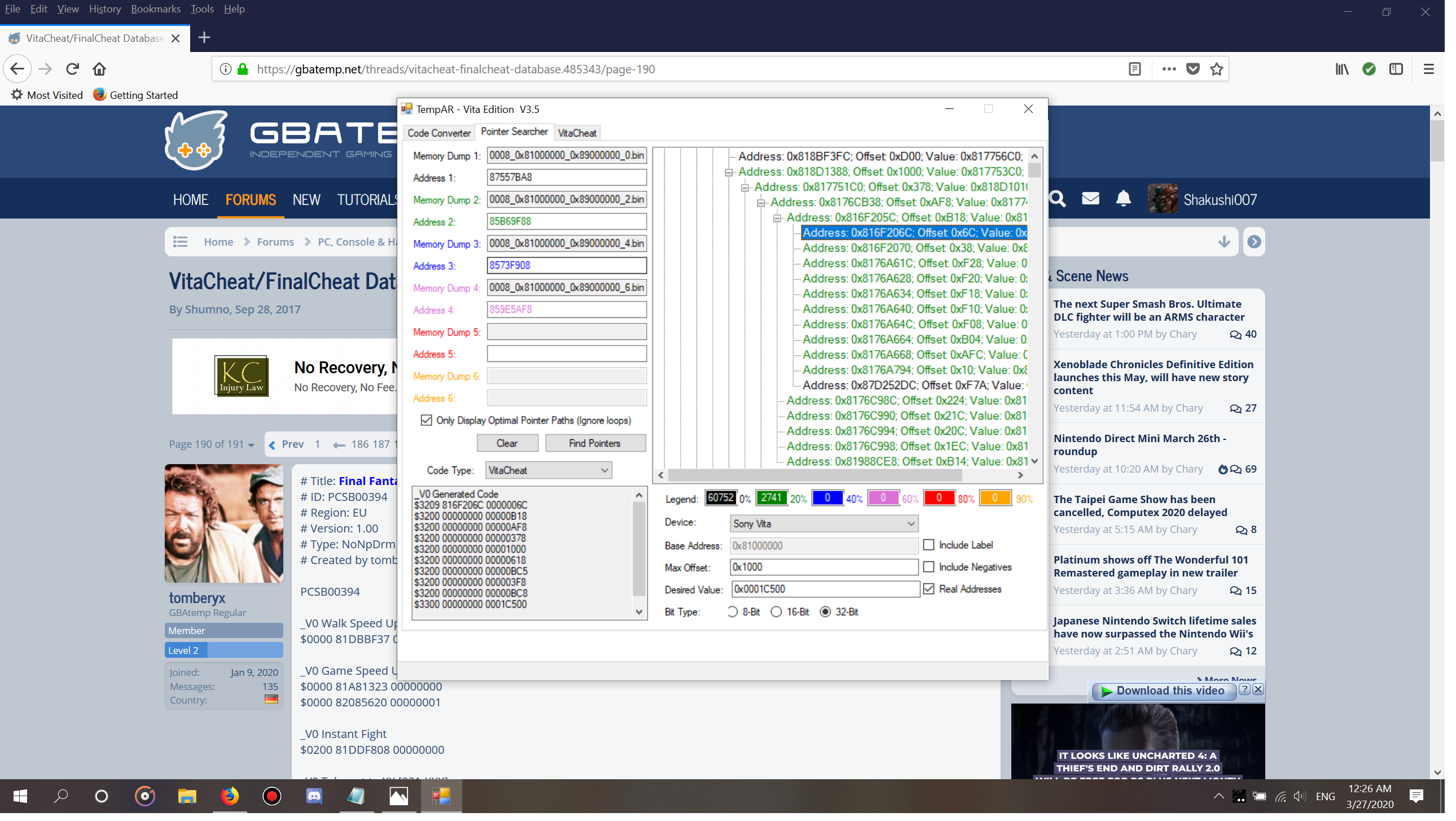Open a new browser tab
Screen dimensions: 1456x821
(x=205, y=38)
